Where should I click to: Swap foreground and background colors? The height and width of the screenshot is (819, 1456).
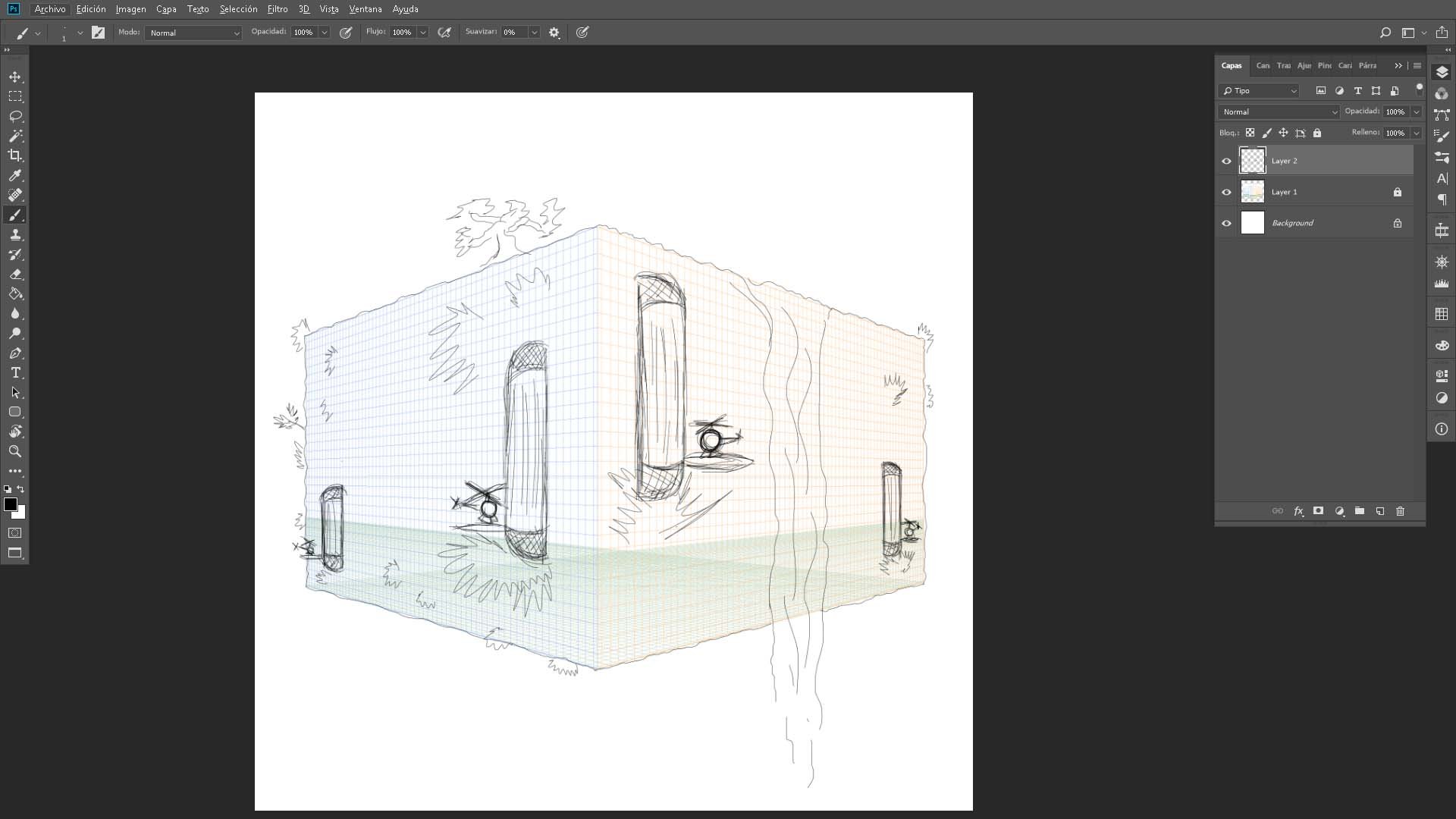[20, 489]
